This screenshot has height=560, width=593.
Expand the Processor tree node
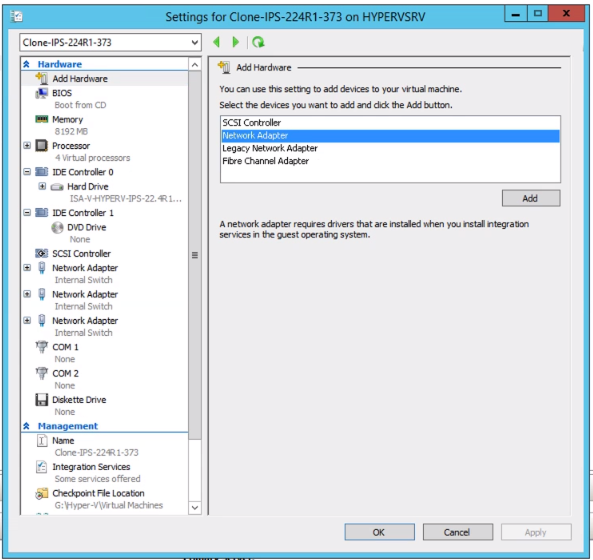(x=27, y=146)
